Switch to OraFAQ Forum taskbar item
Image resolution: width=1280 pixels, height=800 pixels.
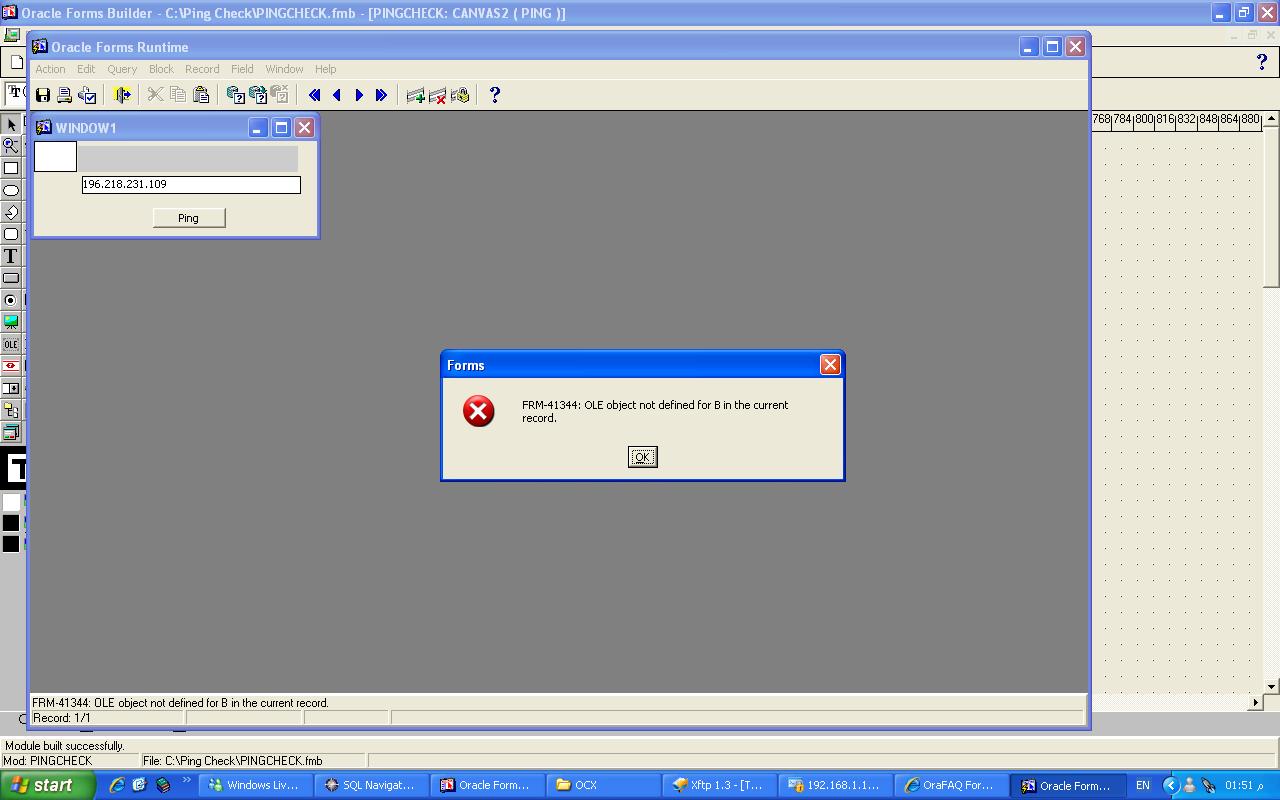click(x=951, y=785)
